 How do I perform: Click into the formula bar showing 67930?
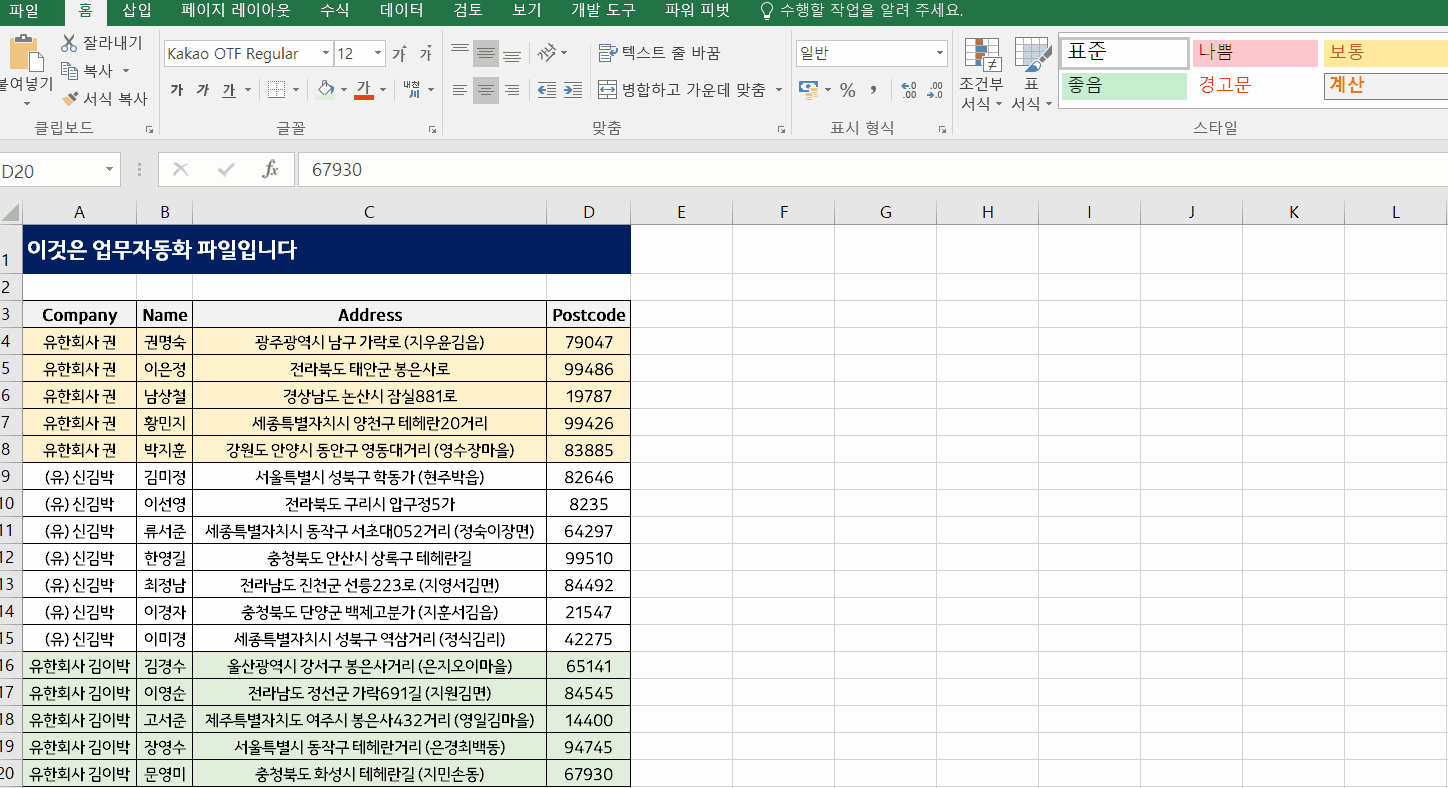coord(872,170)
